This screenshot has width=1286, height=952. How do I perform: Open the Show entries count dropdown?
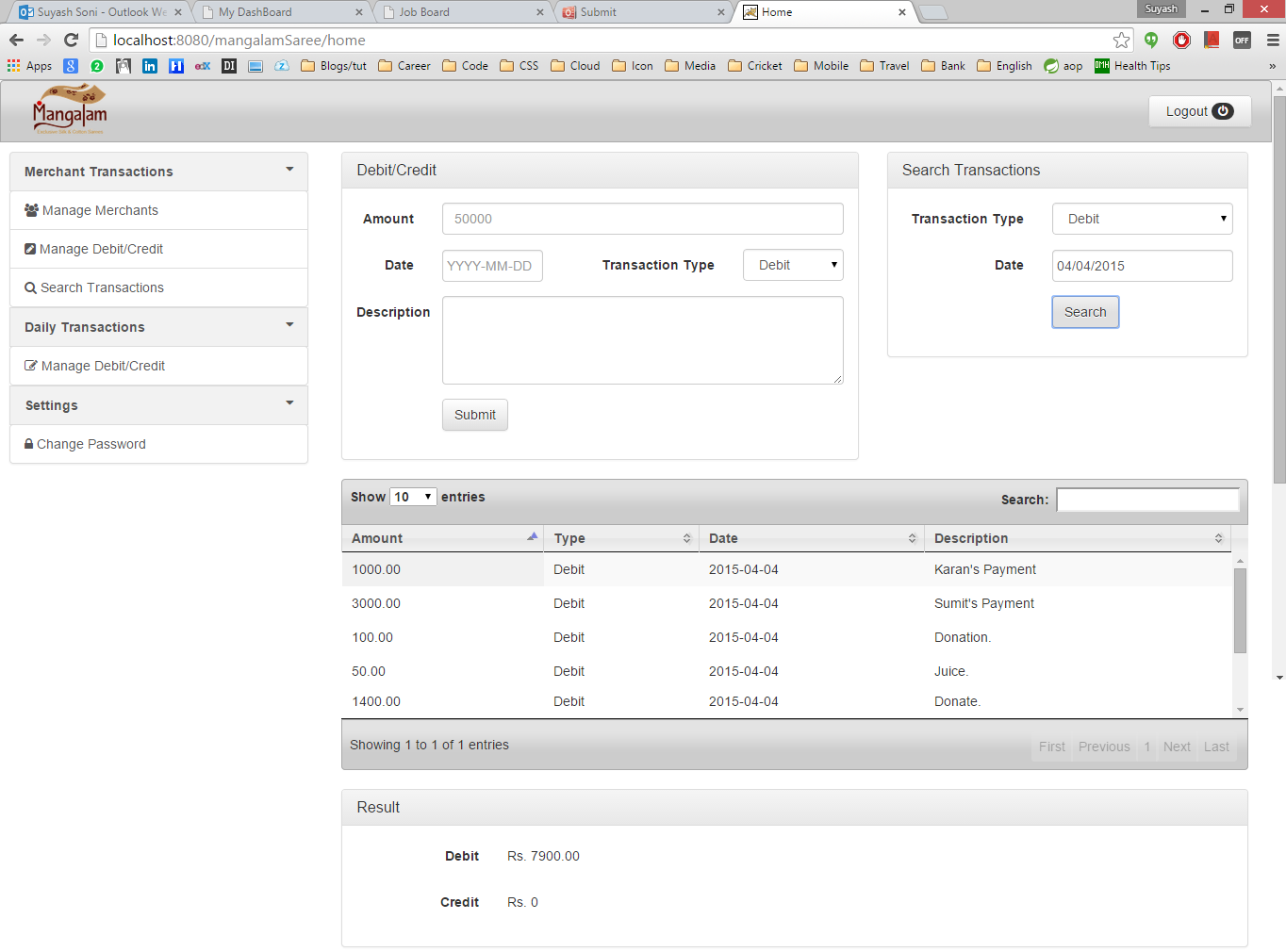point(413,497)
